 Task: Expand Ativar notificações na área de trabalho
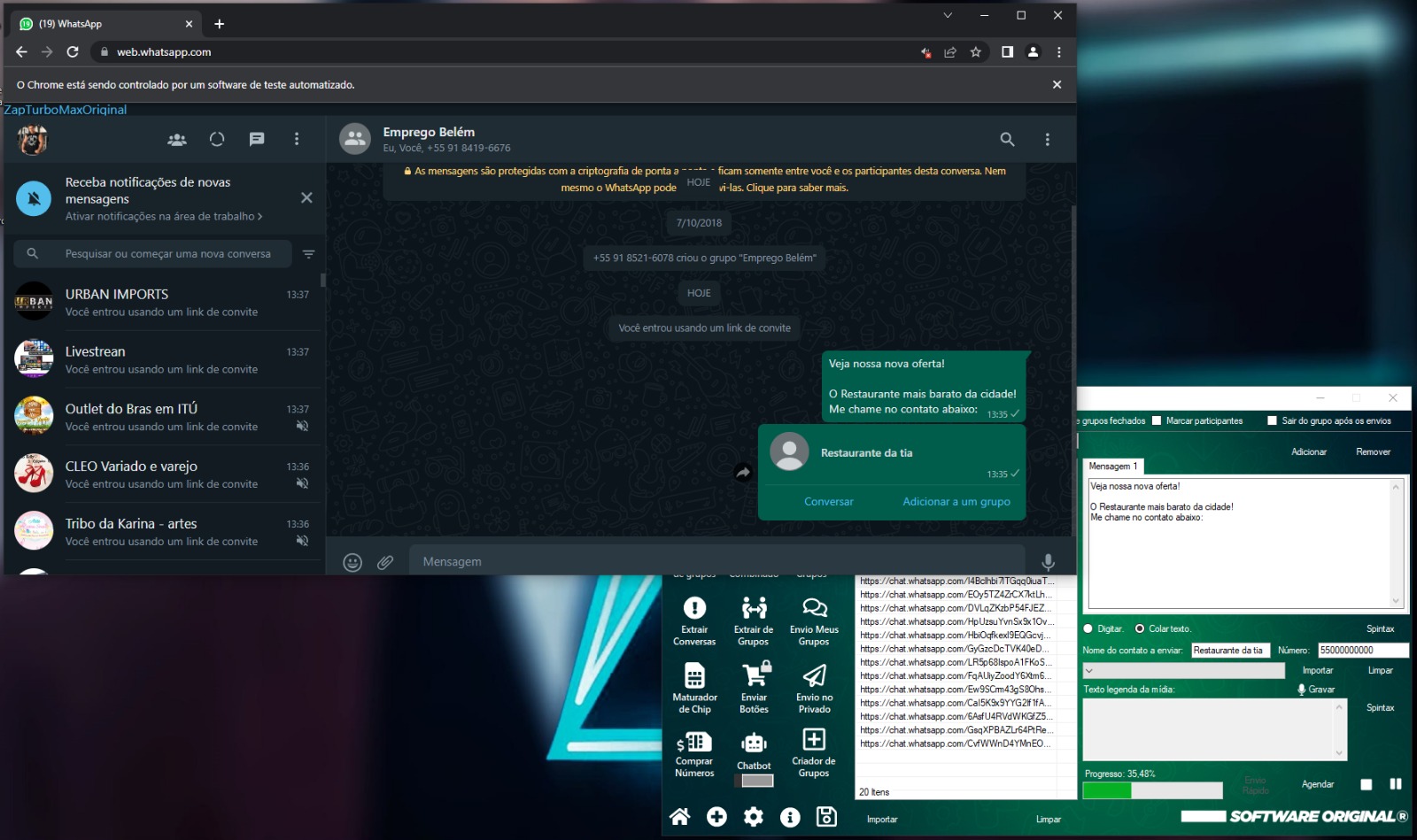coord(164,216)
